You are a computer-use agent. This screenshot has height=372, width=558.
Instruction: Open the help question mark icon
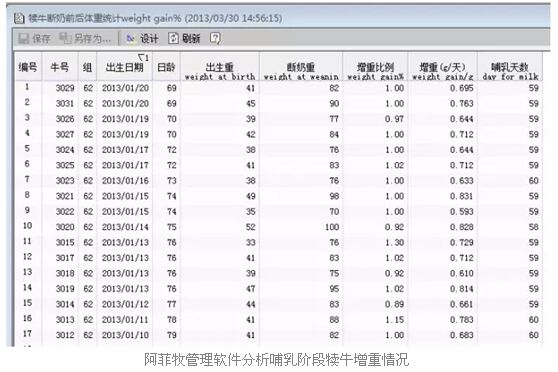215,38
